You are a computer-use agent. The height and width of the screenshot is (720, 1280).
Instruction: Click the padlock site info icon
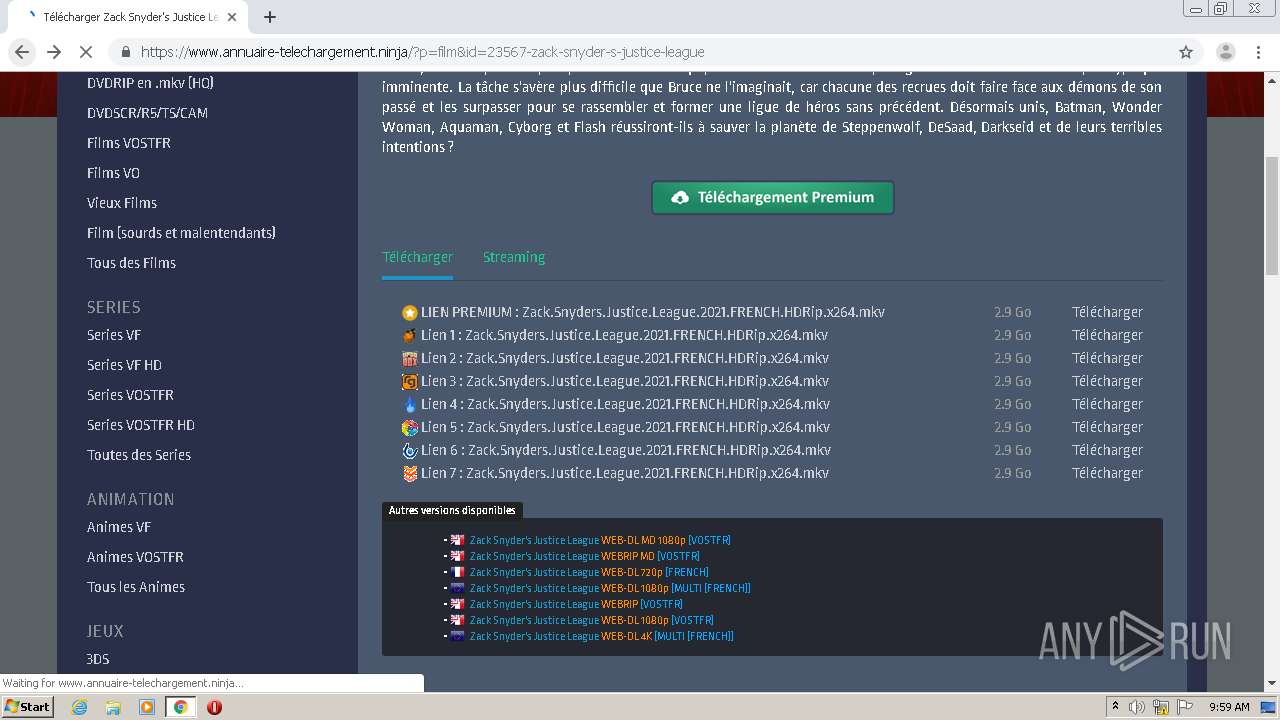[x=126, y=52]
